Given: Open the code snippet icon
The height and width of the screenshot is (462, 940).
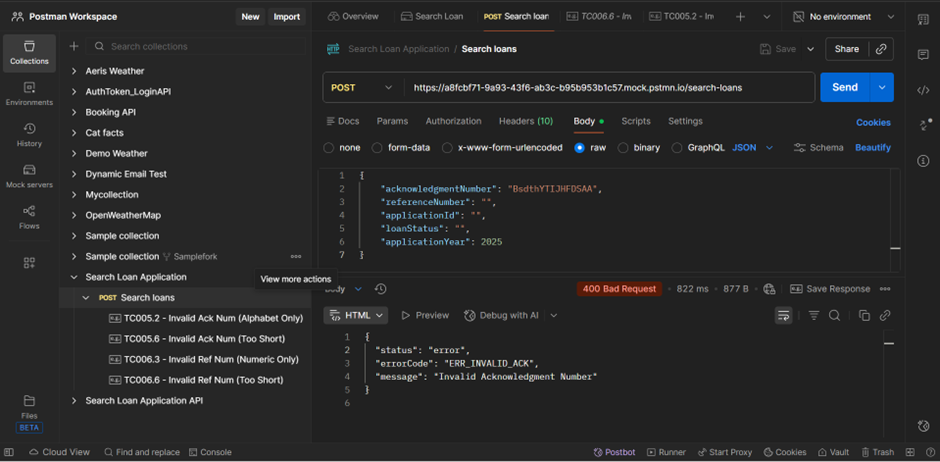Looking at the screenshot, I should [923, 90].
